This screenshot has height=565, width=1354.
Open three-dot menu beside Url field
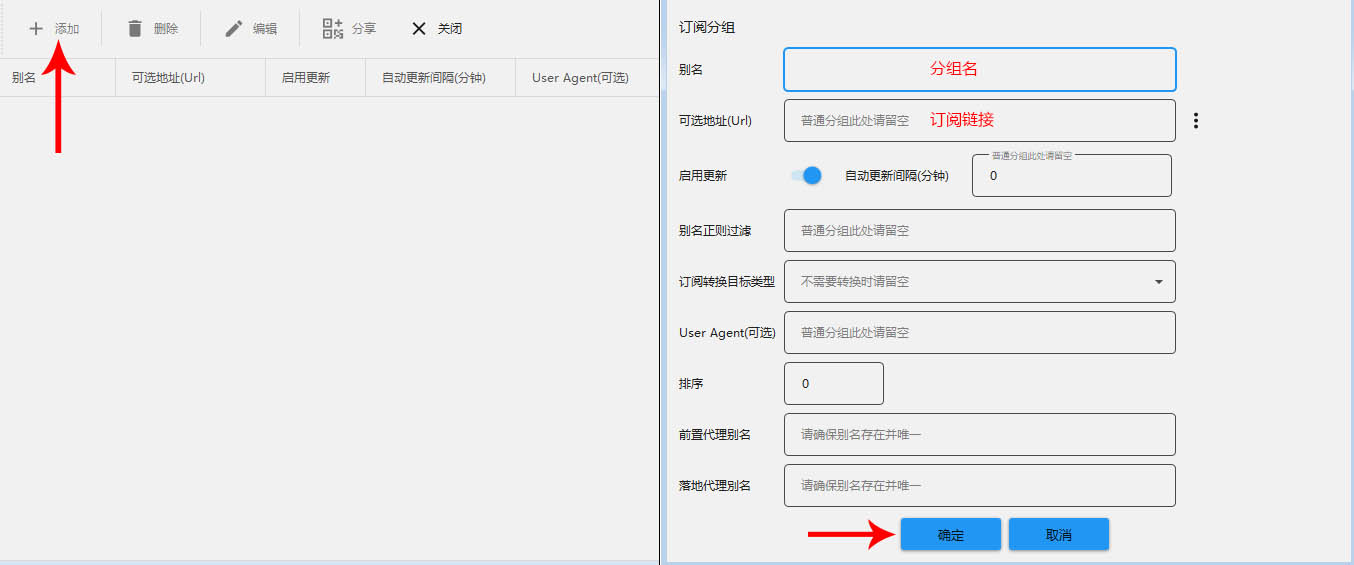click(1195, 121)
